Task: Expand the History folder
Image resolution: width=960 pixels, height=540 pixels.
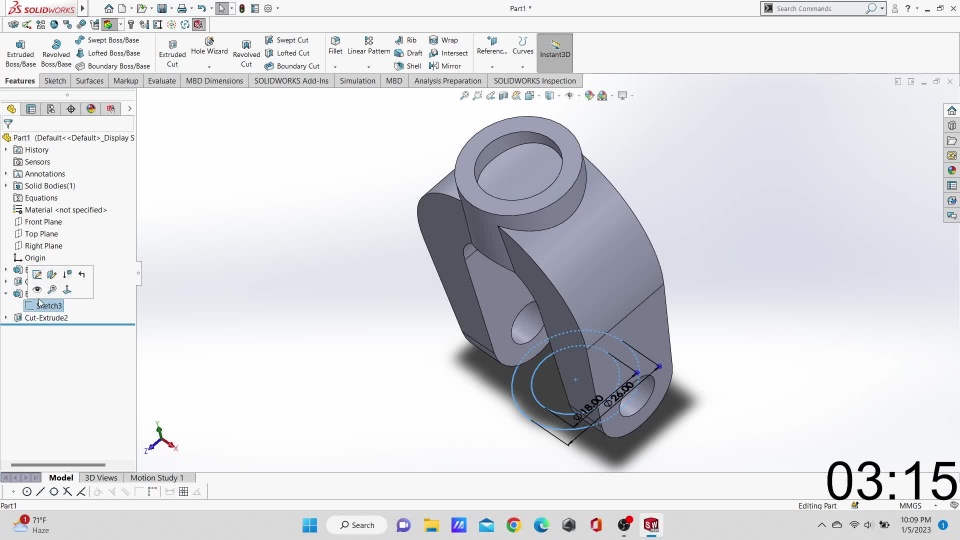Action: (6, 150)
